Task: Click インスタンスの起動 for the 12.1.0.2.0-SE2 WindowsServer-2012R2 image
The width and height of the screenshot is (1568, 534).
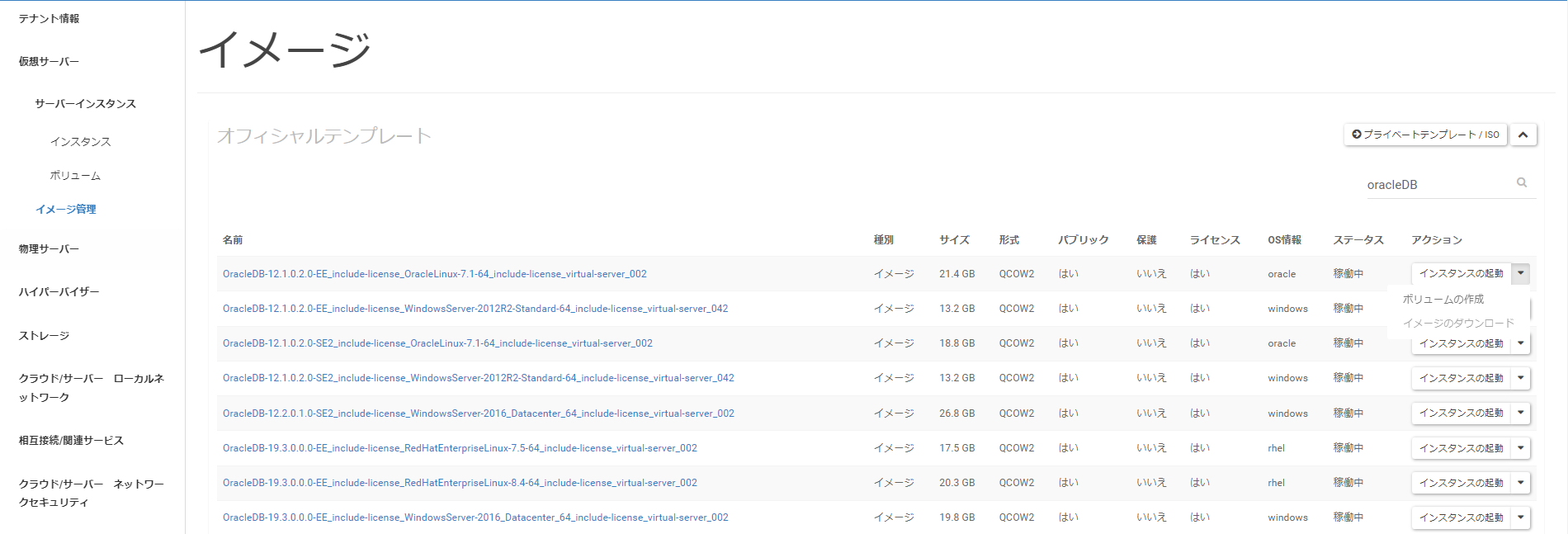Action: point(1461,378)
